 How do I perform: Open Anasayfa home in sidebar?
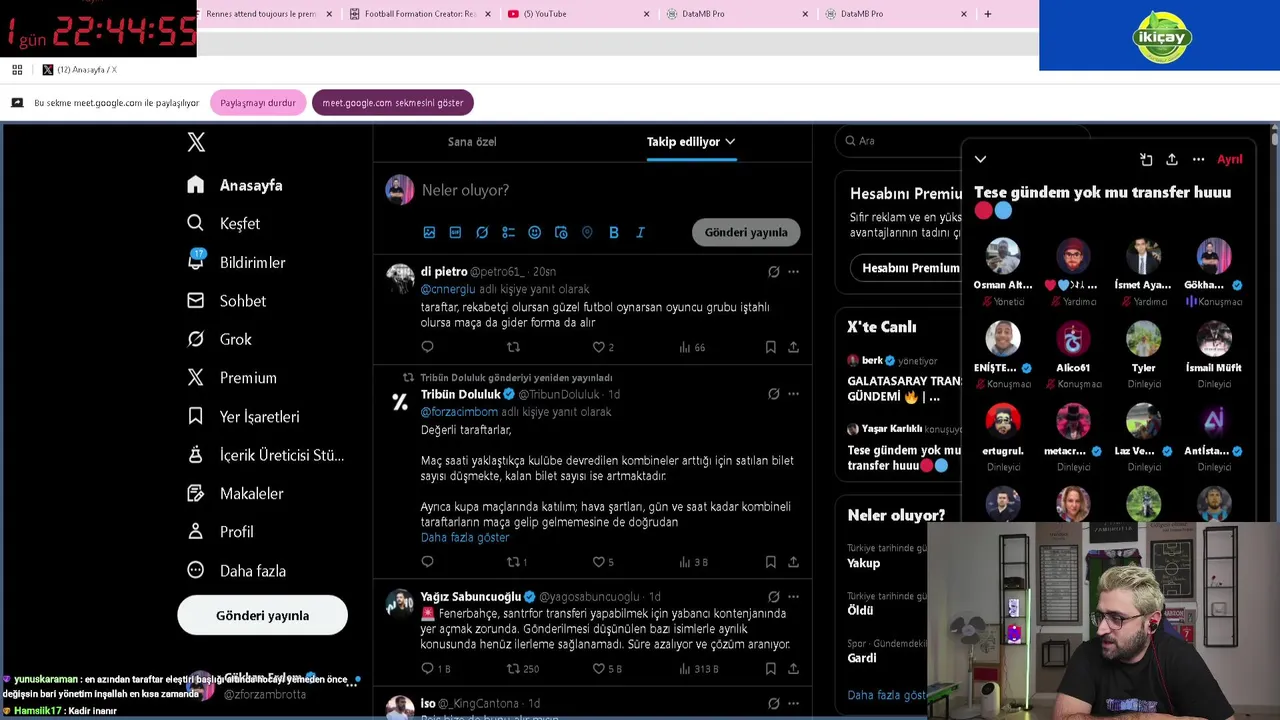(235, 185)
